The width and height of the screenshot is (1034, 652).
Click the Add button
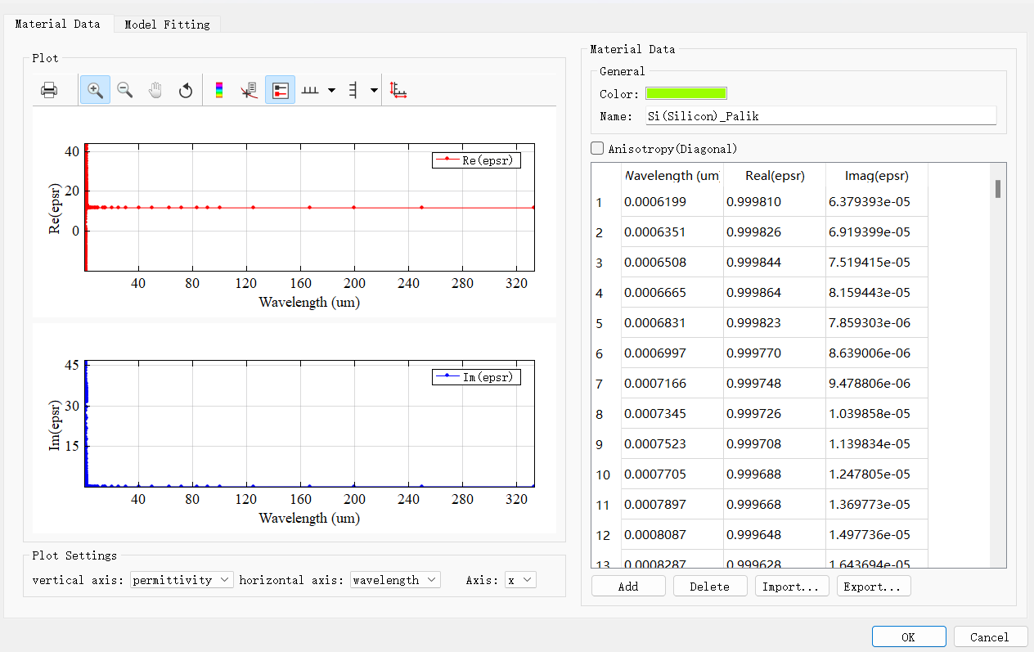pyautogui.click(x=628, y=586)
